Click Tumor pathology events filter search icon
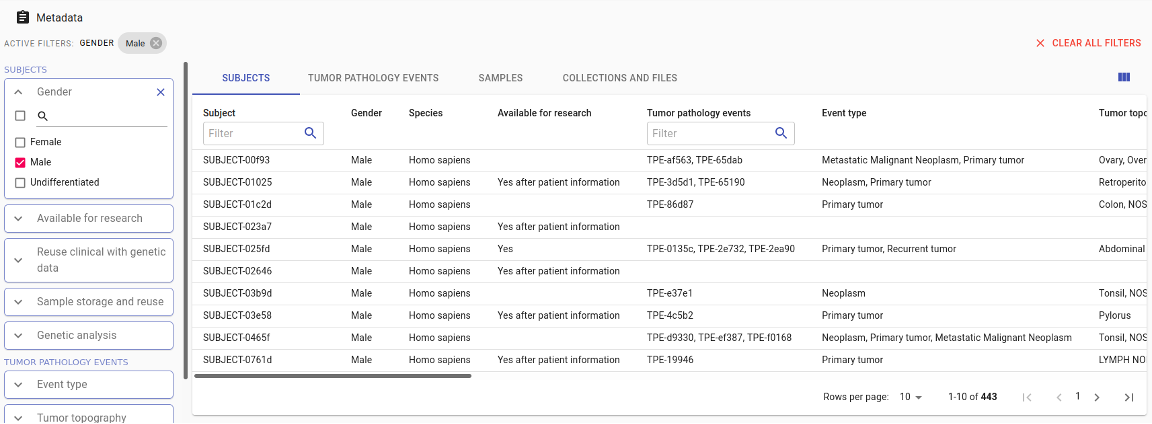This screenshot has height=424, width=1152. (781, 133)
